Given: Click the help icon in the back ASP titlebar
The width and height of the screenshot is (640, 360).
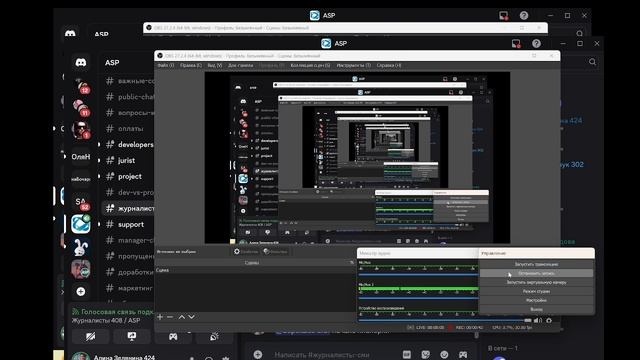Looking at the screenshot, I should pos(524,16).
